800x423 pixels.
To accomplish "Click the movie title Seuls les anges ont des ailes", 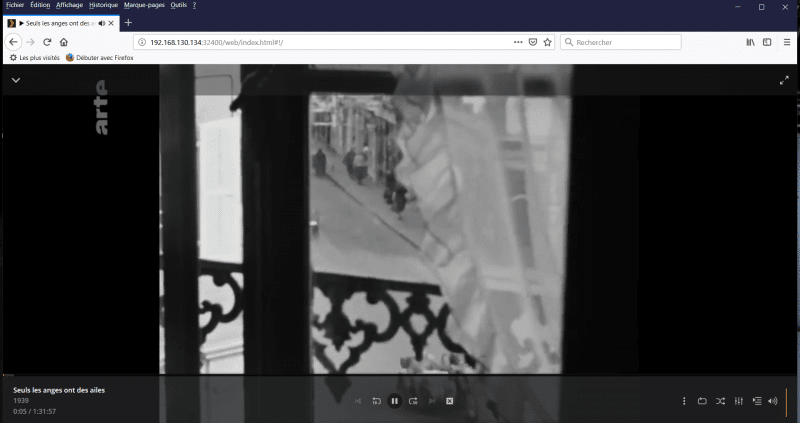I will pos(59,390).
